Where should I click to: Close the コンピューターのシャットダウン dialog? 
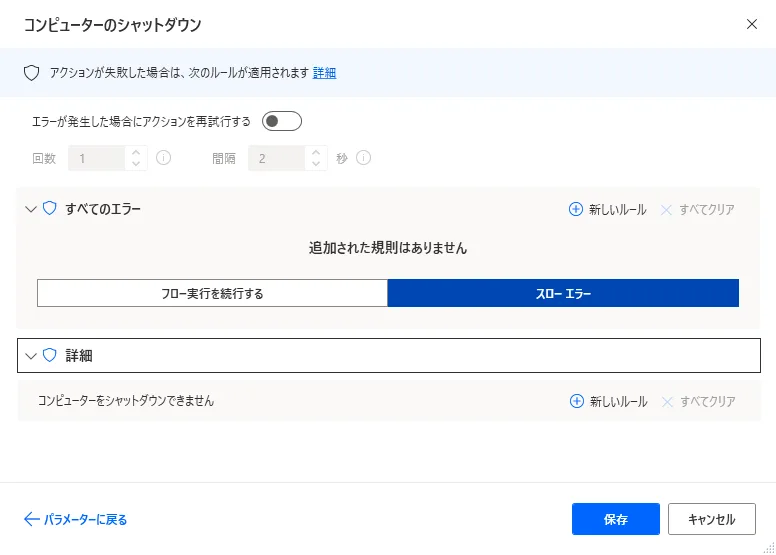[752, 24]
